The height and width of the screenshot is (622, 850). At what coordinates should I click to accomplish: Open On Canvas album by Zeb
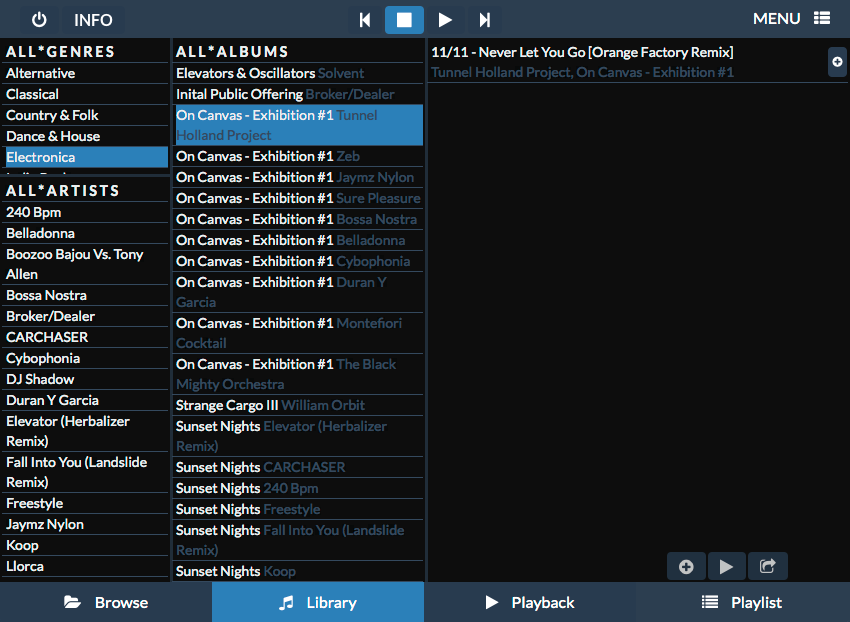click(298, 156)
